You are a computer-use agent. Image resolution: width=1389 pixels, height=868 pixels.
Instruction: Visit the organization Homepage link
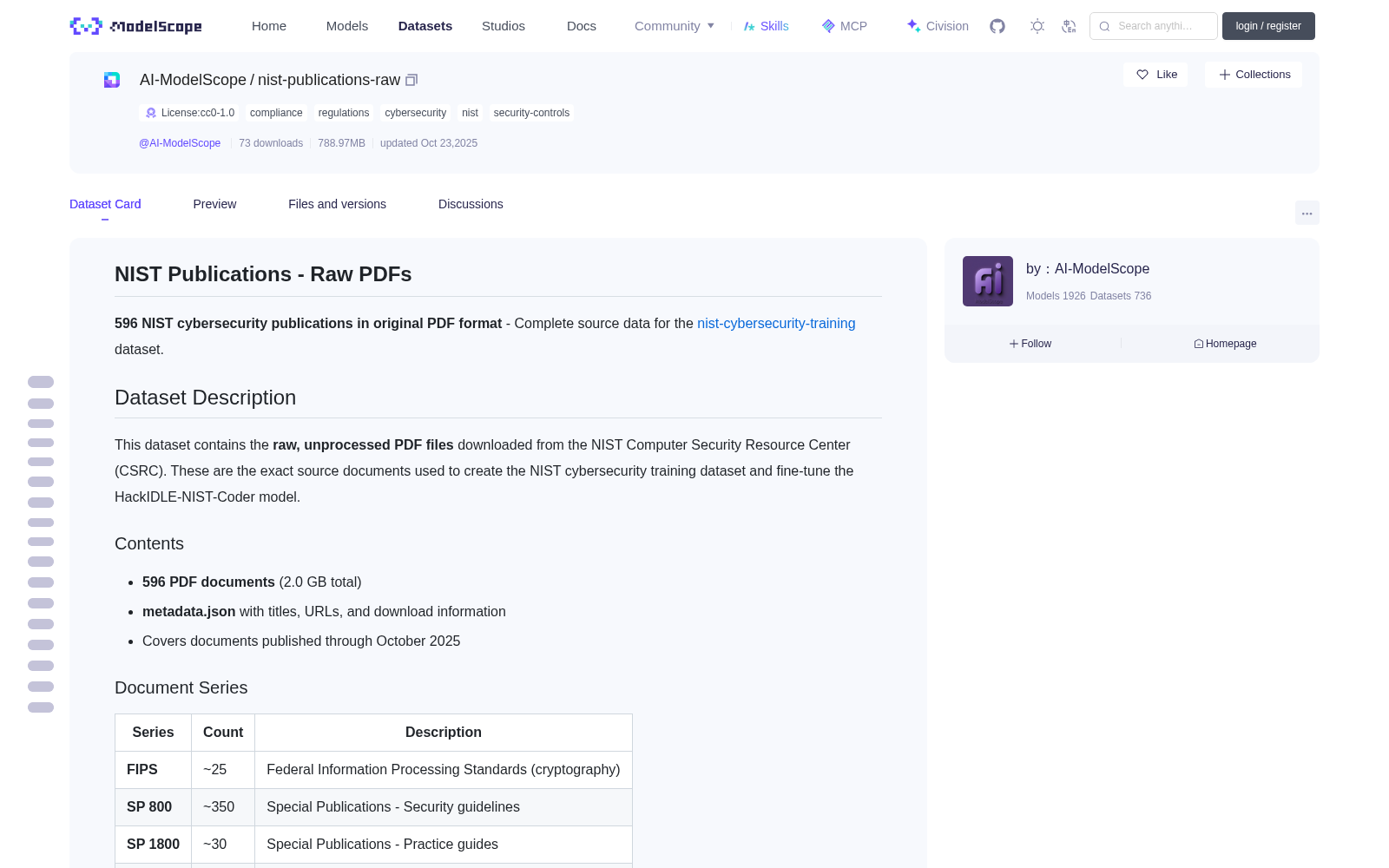coord(1225,344)
